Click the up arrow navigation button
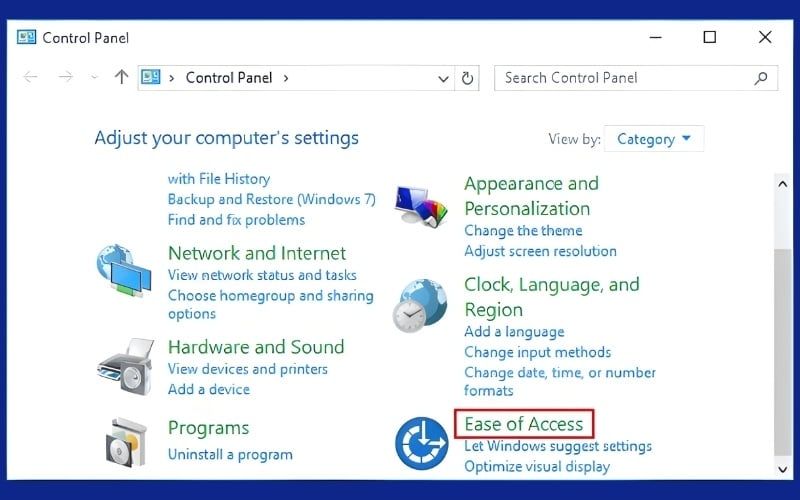Viewport: 800px width, 500px height. click(122, 78)
